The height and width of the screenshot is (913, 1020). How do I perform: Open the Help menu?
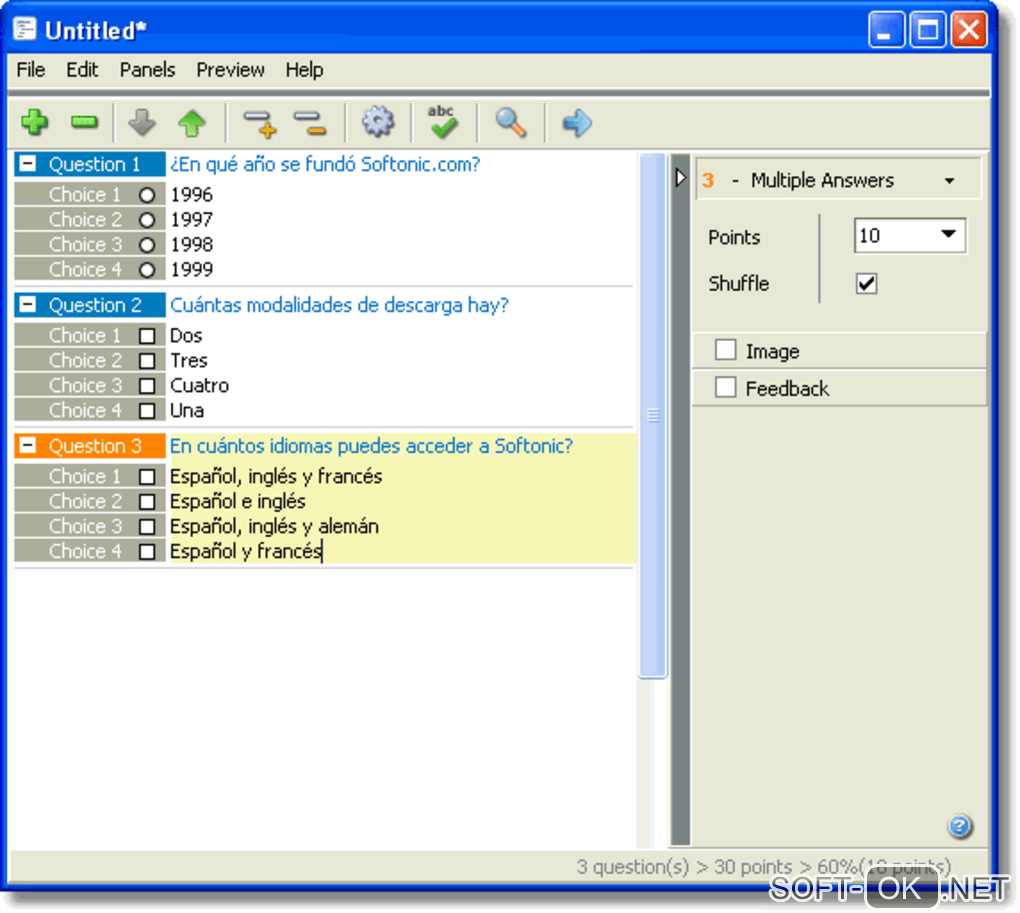click(304, 70)
